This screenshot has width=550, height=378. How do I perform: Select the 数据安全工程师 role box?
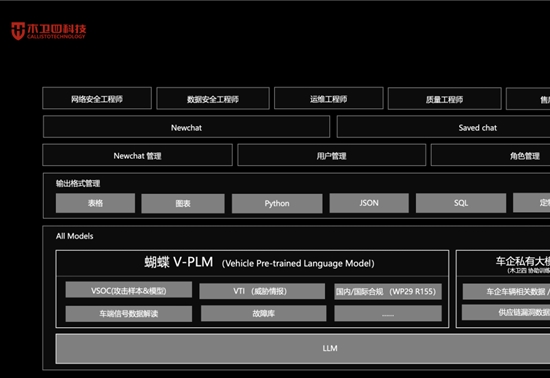coord(213,99)
